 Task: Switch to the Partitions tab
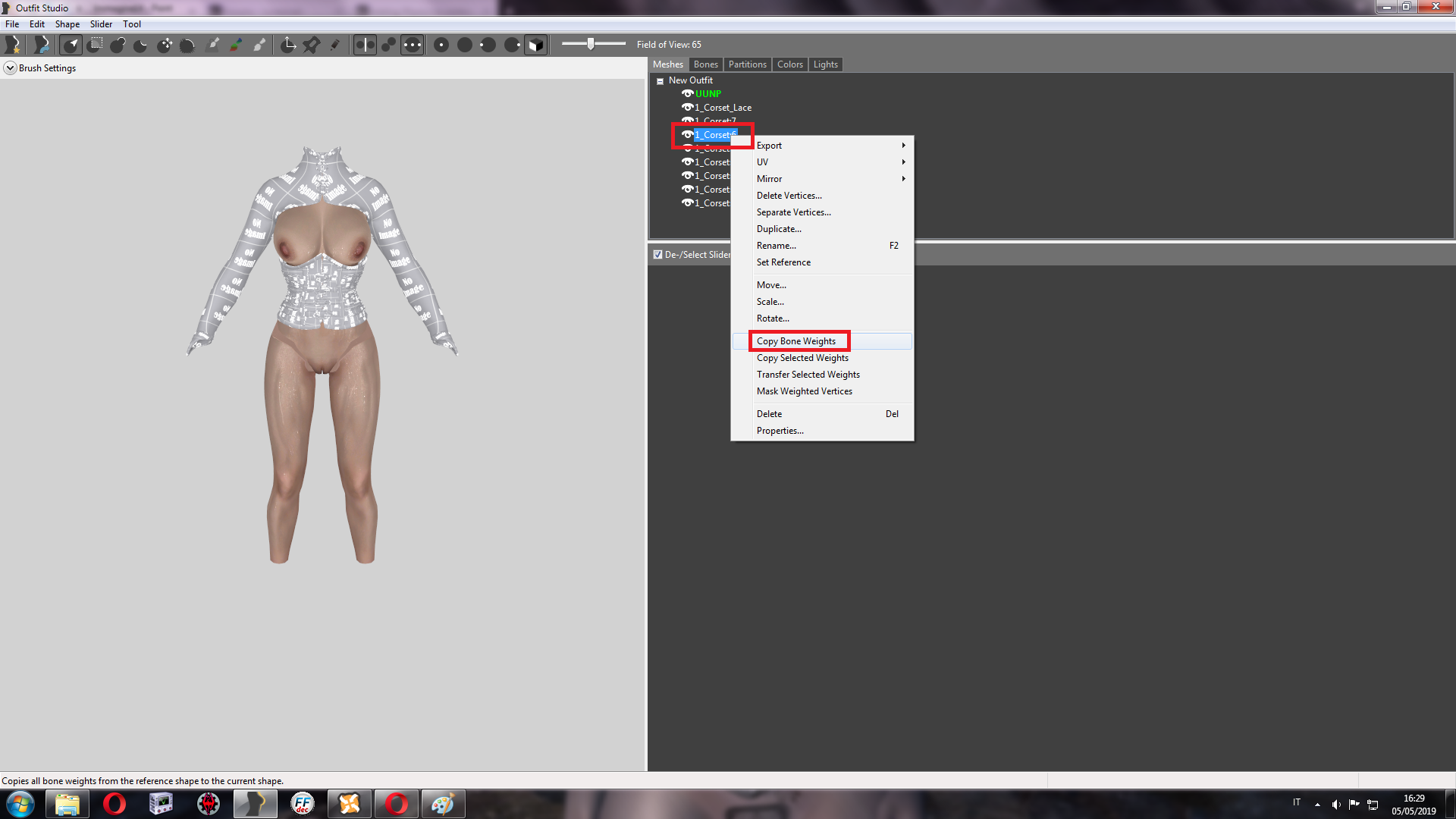click(x=748, y=64)
